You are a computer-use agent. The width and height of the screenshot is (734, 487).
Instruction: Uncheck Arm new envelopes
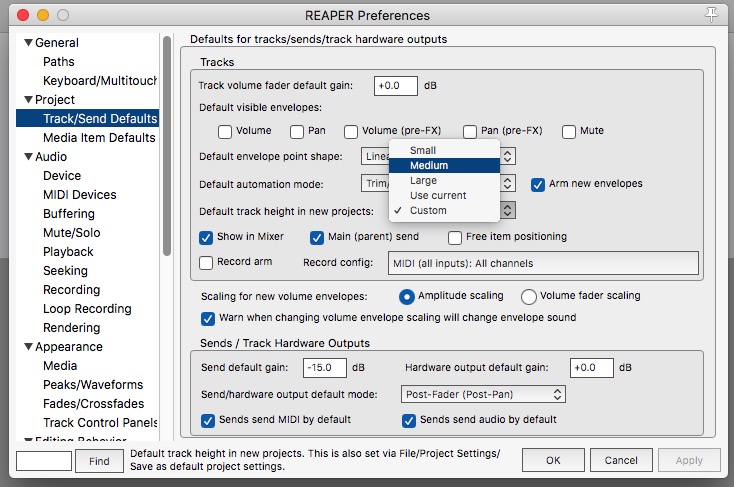(x=538, y=184)
